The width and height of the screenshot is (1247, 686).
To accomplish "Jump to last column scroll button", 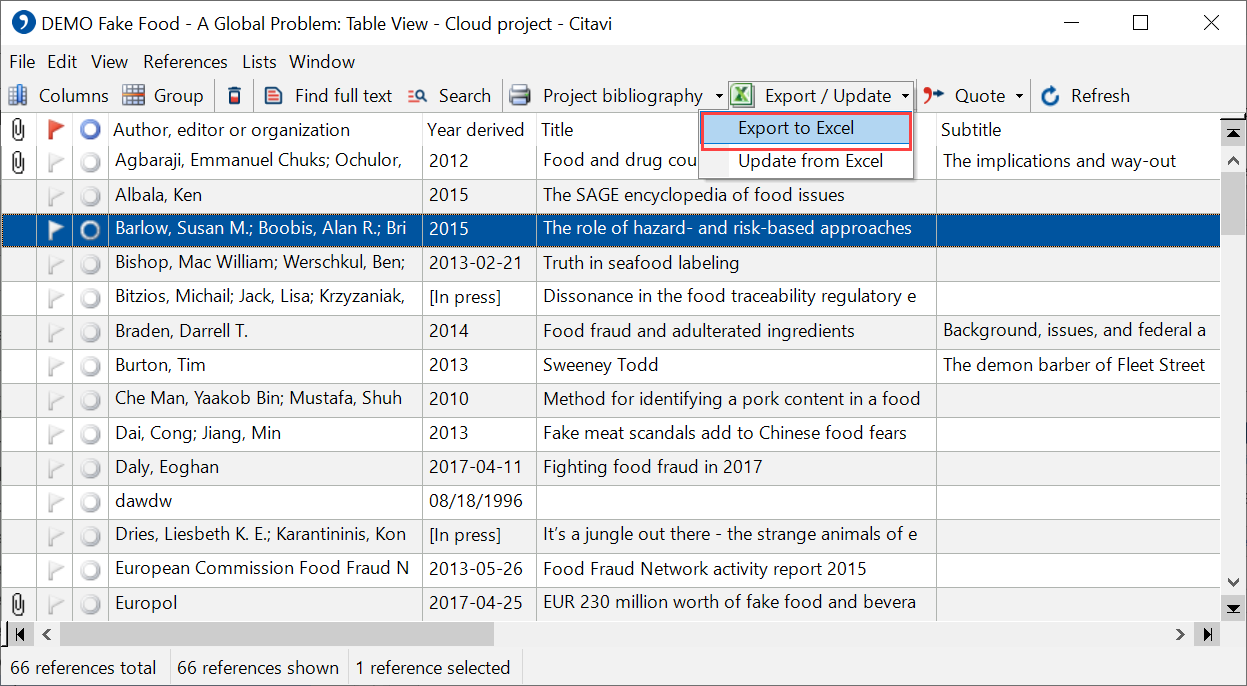I will 1208,634.
